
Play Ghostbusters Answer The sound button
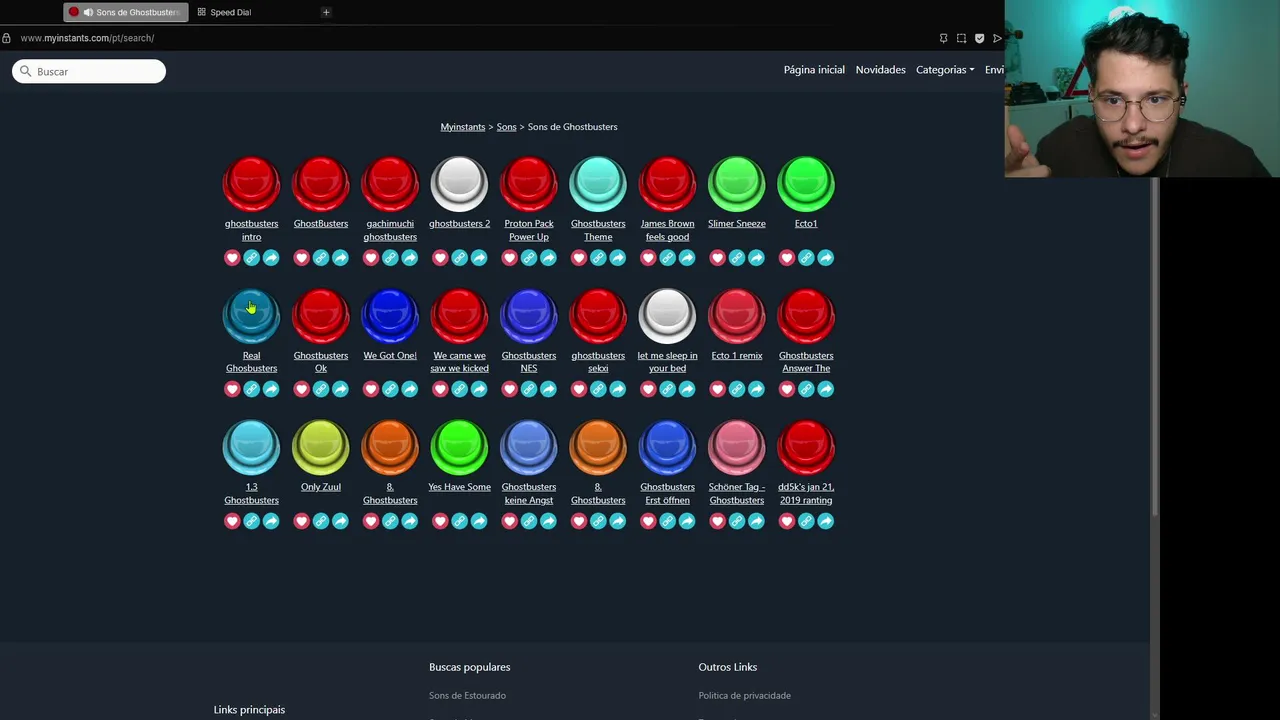click(x=806, y=316)
